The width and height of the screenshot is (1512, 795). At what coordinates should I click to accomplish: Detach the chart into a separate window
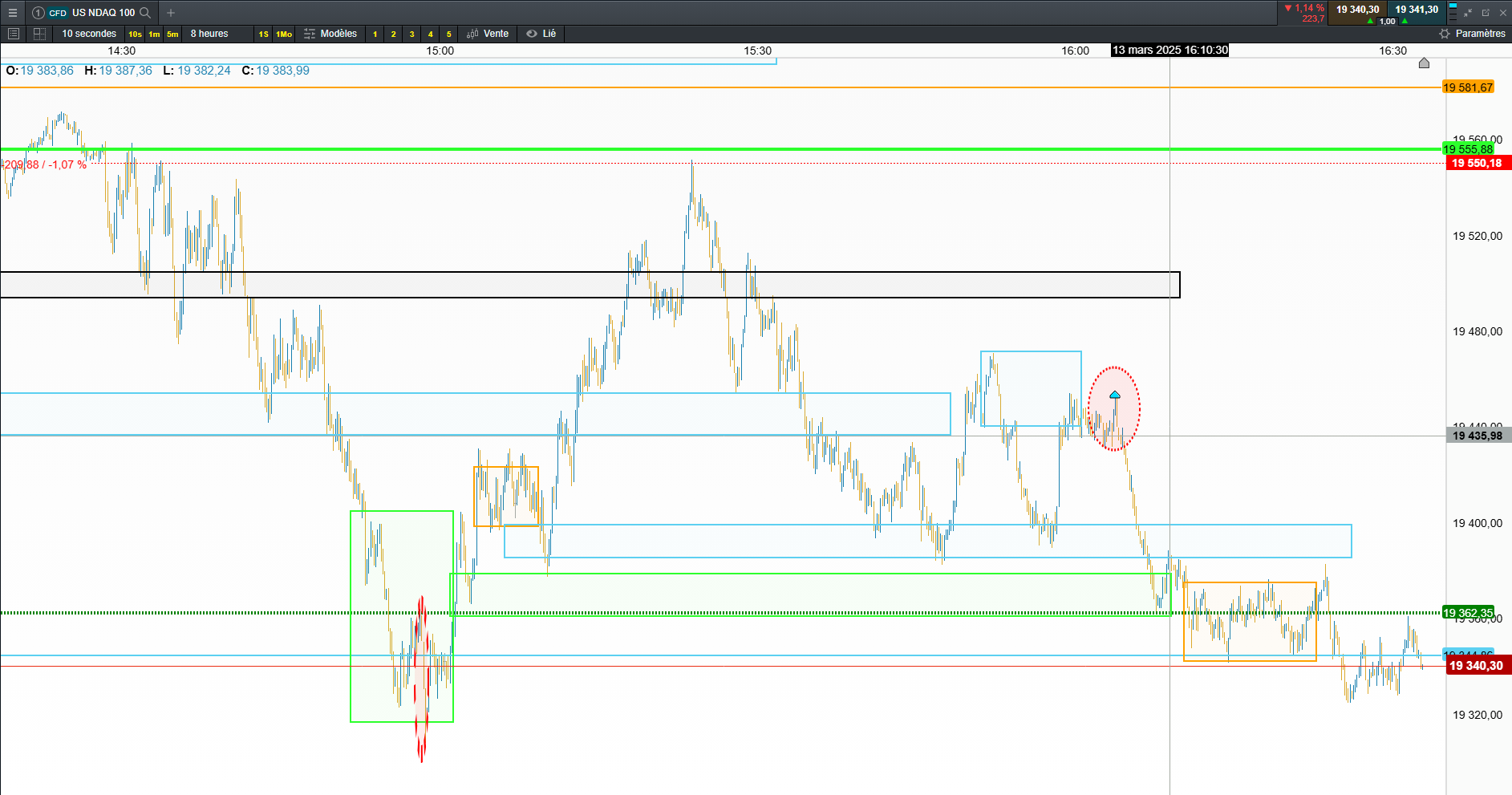1486,13
